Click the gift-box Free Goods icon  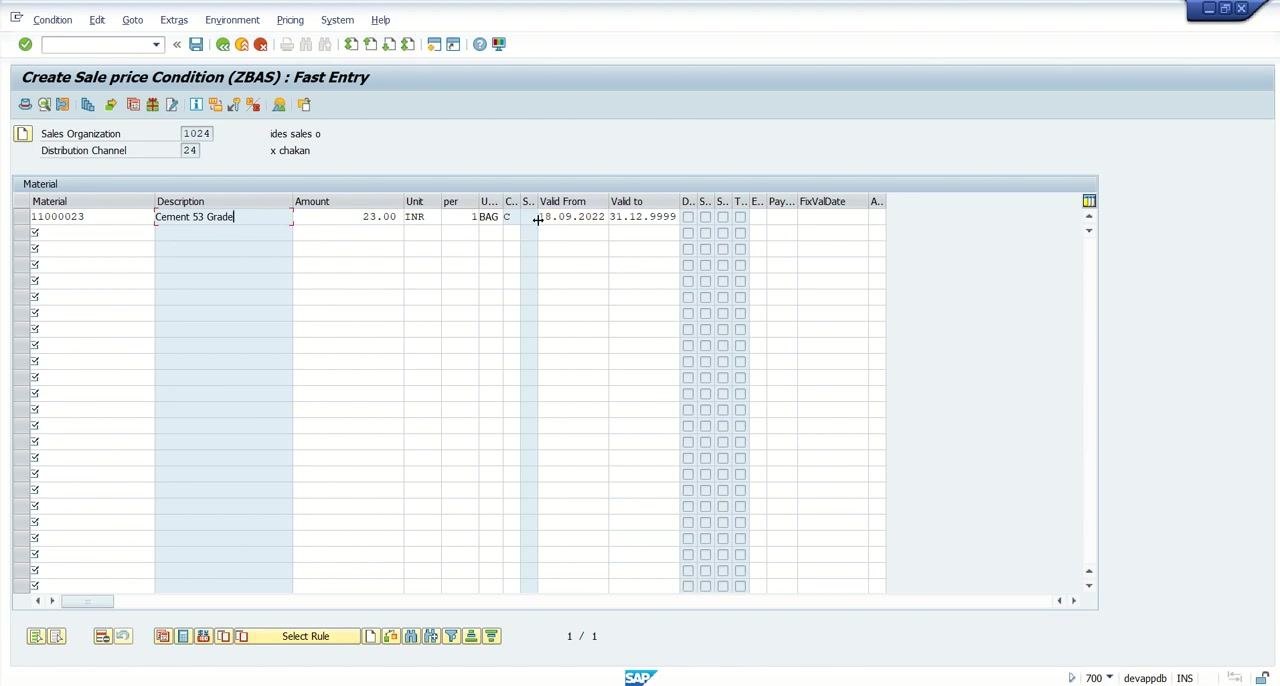coord(152,104)
